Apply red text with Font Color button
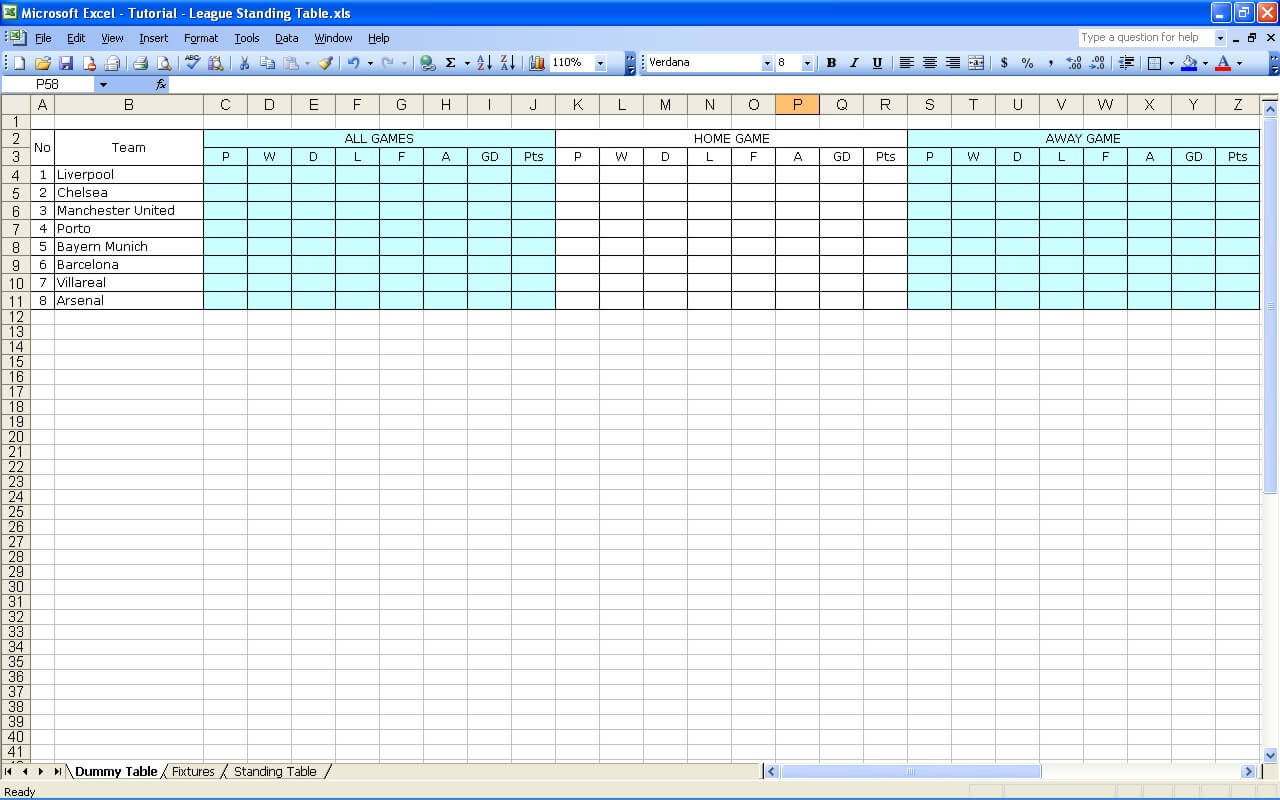This screenshot has height=800, width=1280. 1223,63
